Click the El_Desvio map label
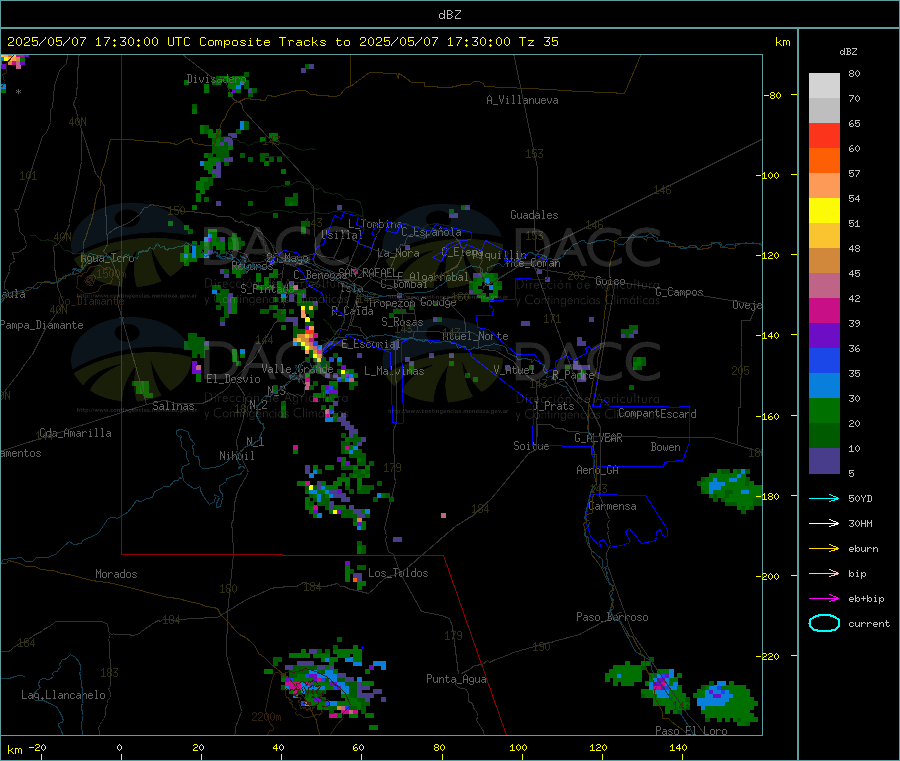The width and height of the screenshot is (900, 761). point(234,379)
